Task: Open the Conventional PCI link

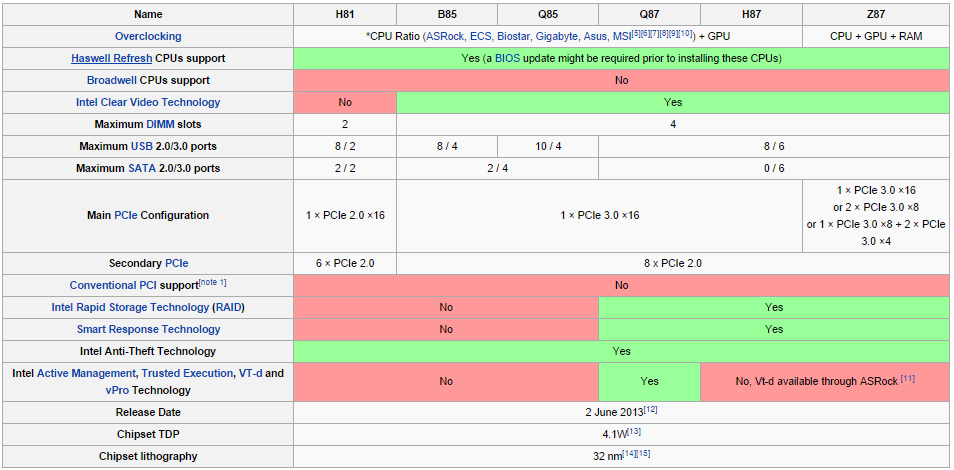Action: [x=113, y=285]
